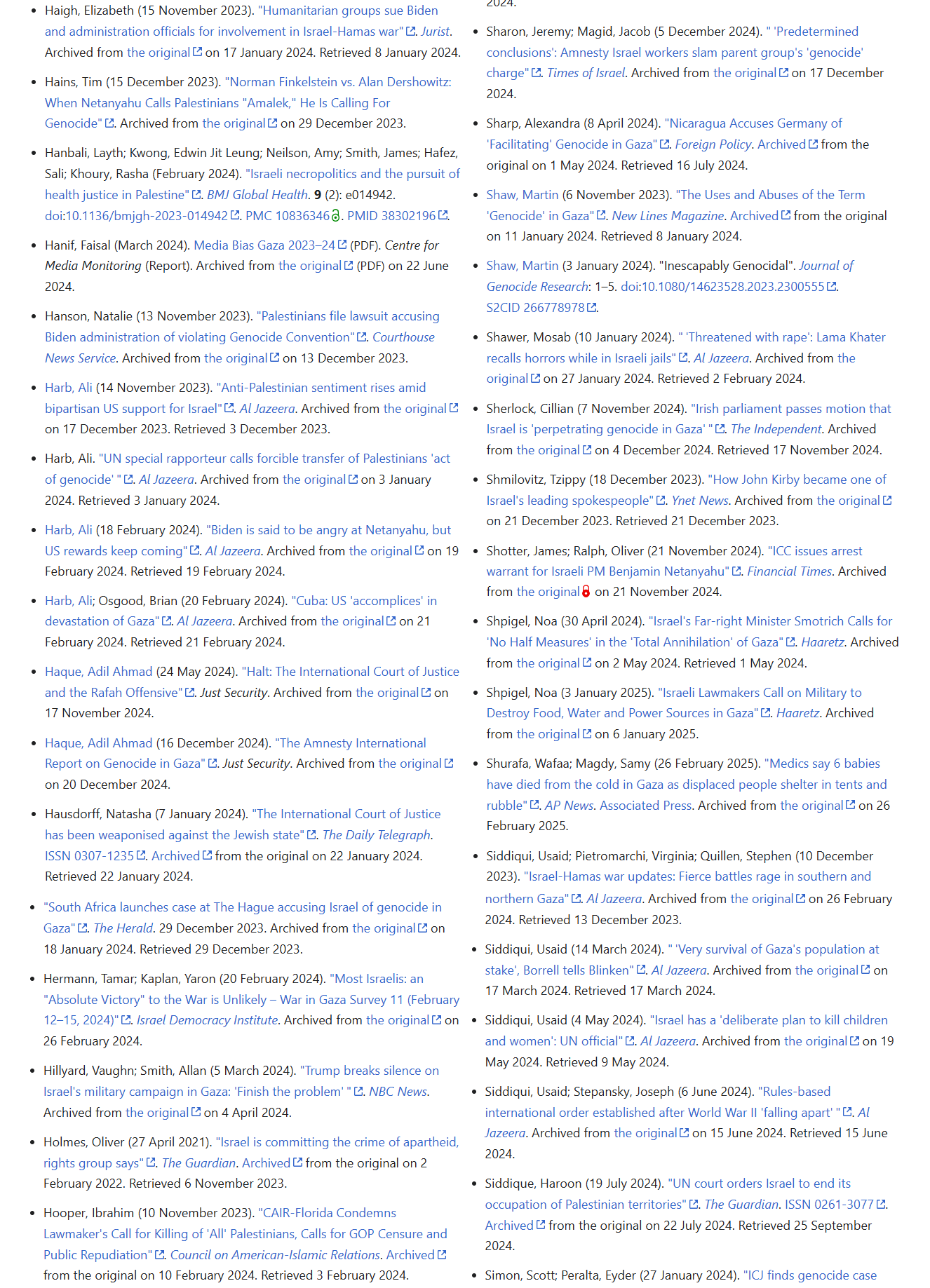The width and height of the screenshot is (930, 1288).
Task: Open NBC News link
Action: [x=398, y=1092]
